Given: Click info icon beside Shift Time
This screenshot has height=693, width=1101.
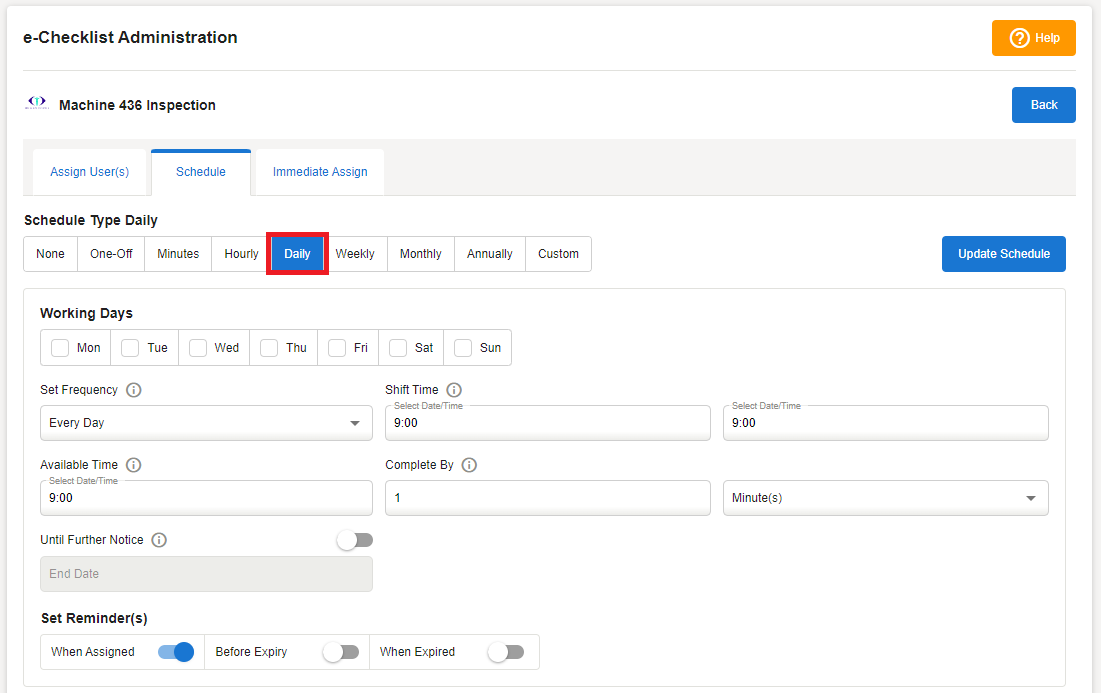Looking at the screenshot, I should coord(454,390).
